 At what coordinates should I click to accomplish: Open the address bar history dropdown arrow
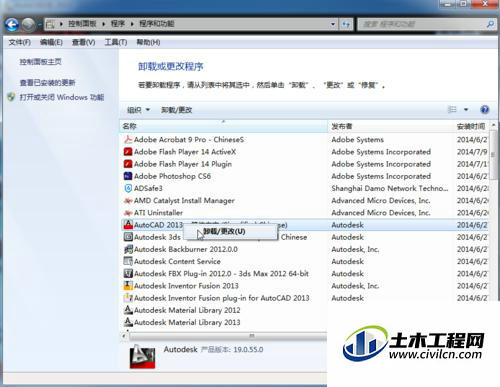click(x=333, y=24)
